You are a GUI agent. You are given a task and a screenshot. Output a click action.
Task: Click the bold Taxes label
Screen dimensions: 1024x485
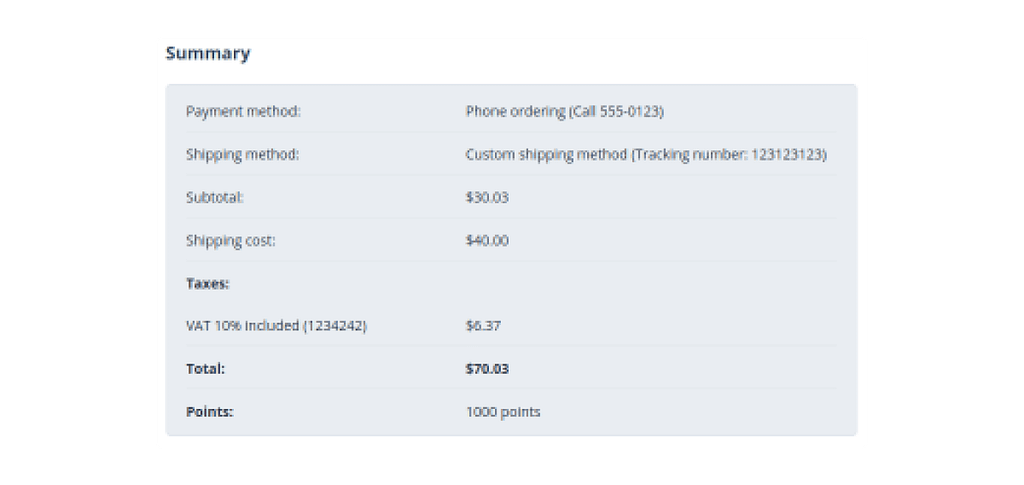[x=208, y=284]
